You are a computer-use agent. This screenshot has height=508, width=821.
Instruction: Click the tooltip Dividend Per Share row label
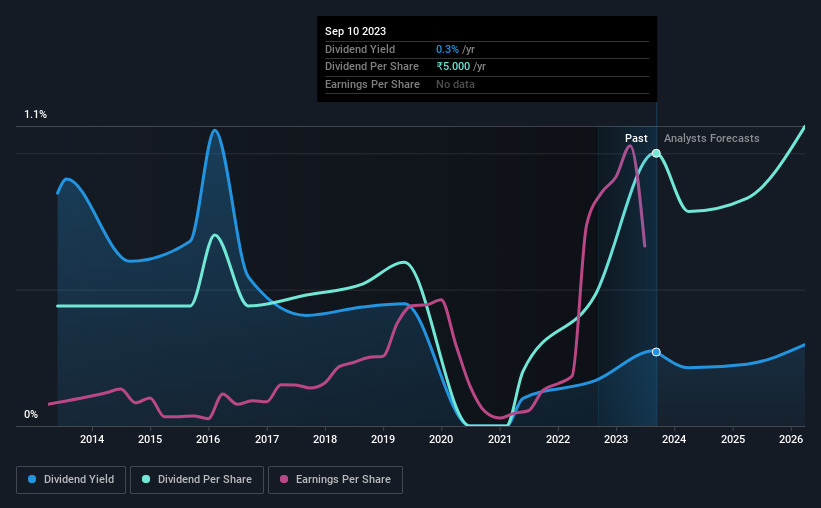[x=372, y=67]
